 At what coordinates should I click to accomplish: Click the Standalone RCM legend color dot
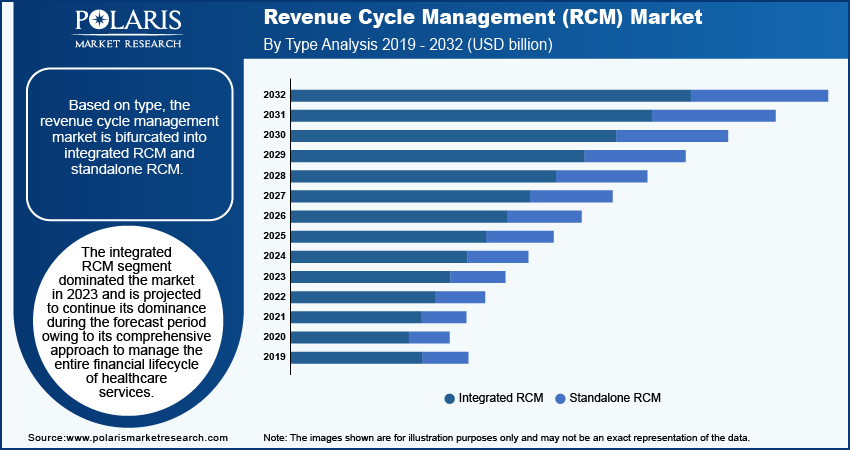pos(560,398)
